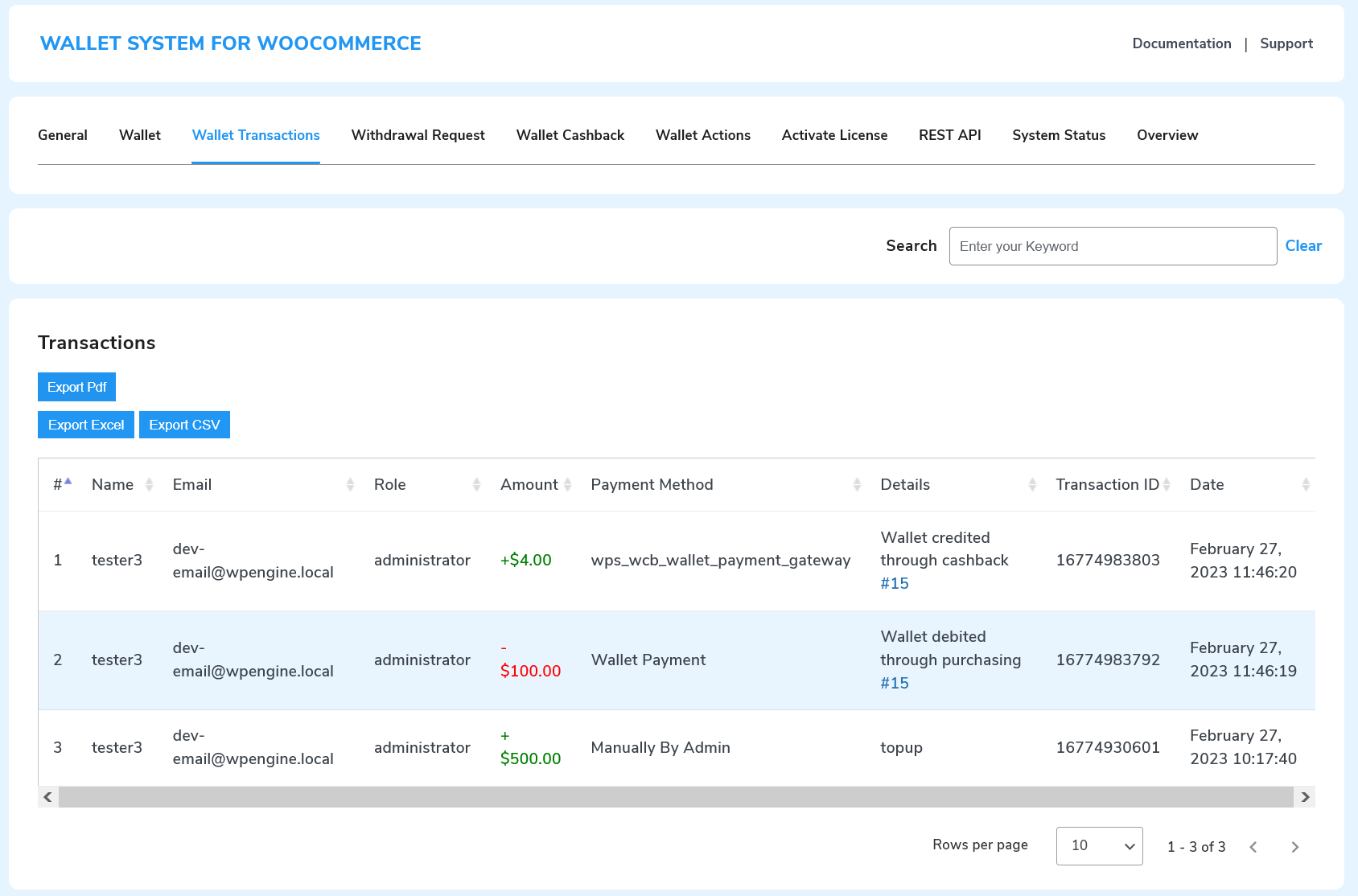Click date February 27, 2023 11:46:20

pos(1243,560)
